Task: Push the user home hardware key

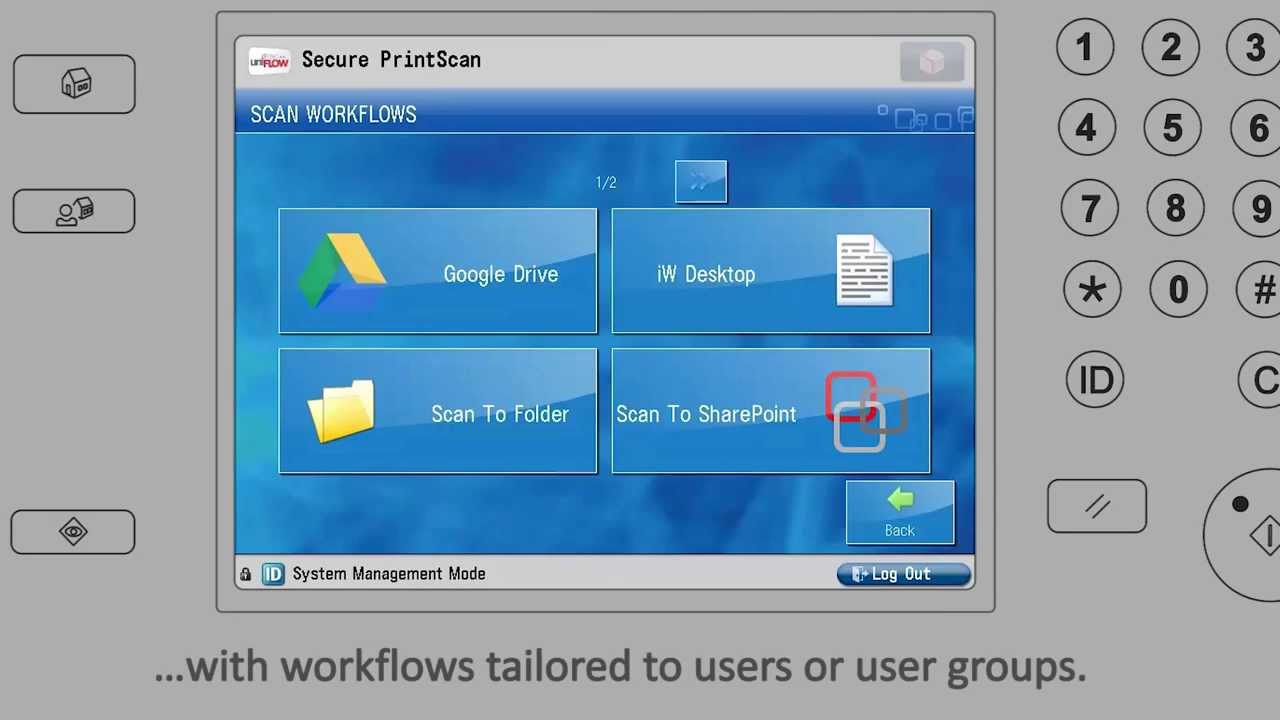Action: pyautogui.click(x=74, y=211)
